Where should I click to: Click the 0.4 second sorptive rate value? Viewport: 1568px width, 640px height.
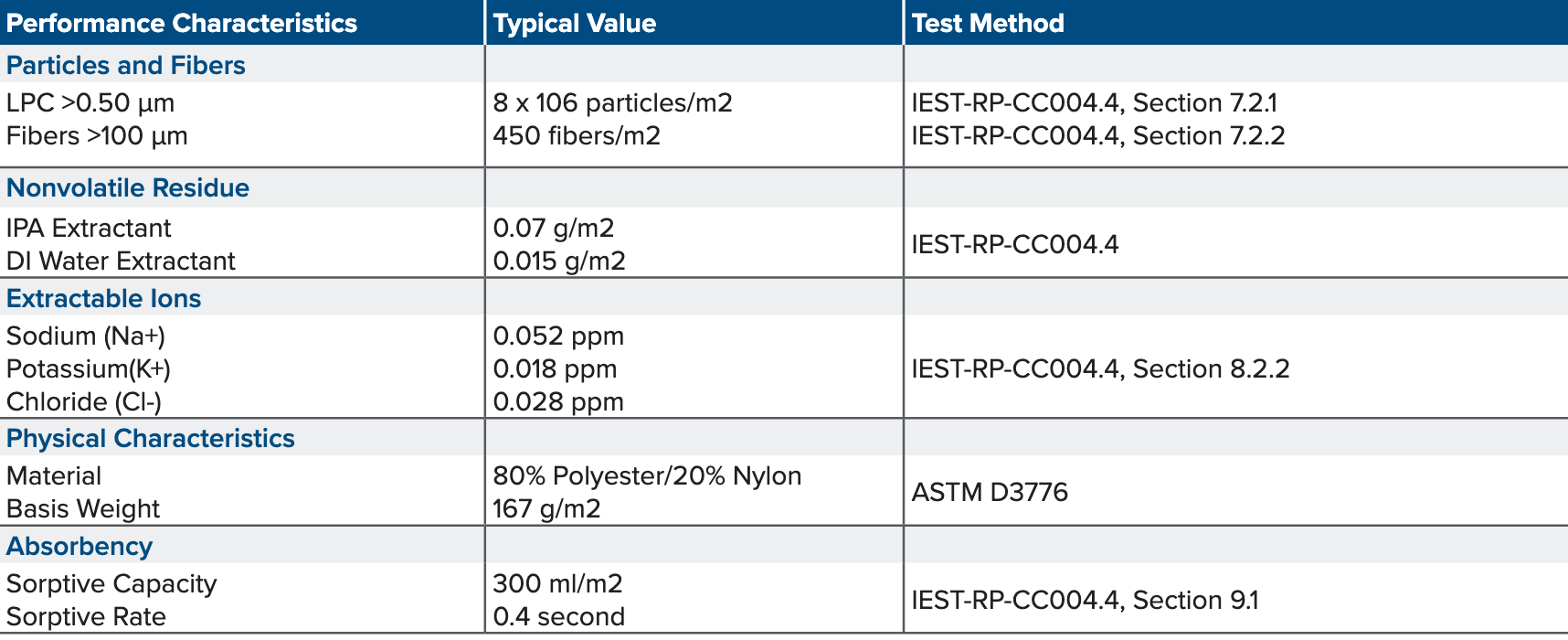coord(559,616)
